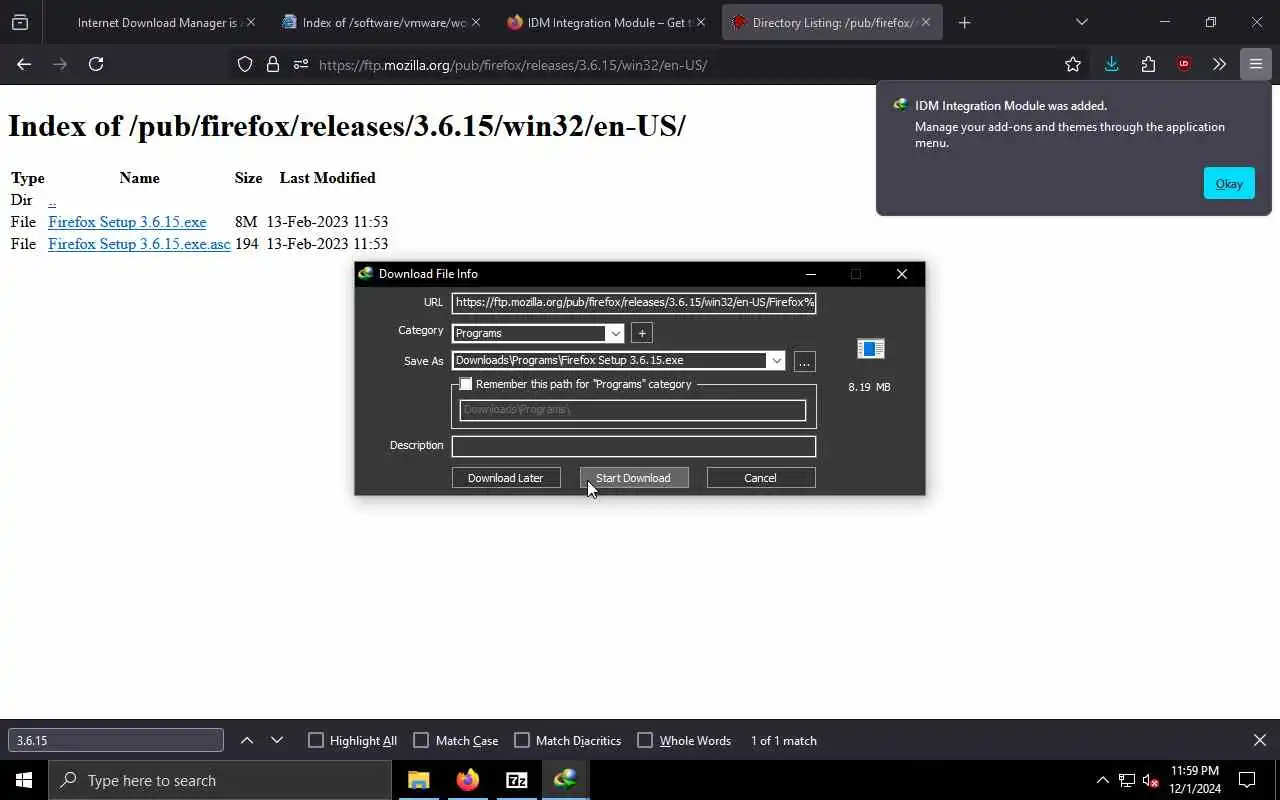Minimize Download File Info dialog
This screenshot has height=800, width=1280.
811,274
